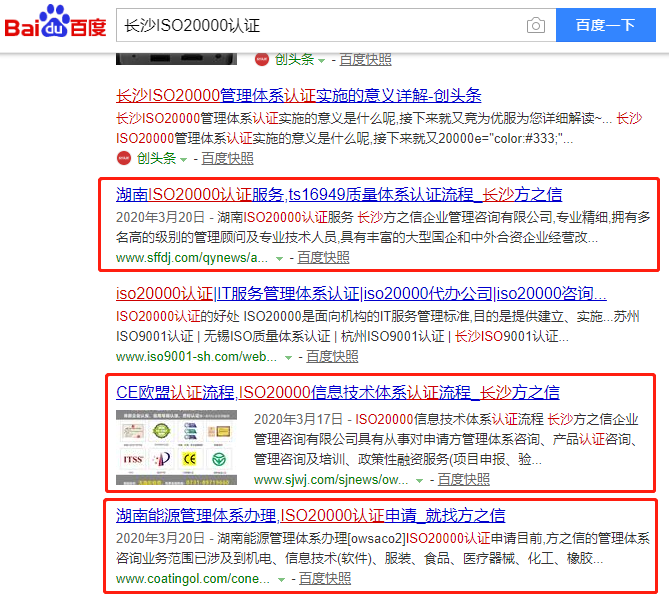The width and height of the screenshot is (669, 601).
Task: Expand dropdown arrow next to www.sjwj.com
Action: tap(419, 481)
